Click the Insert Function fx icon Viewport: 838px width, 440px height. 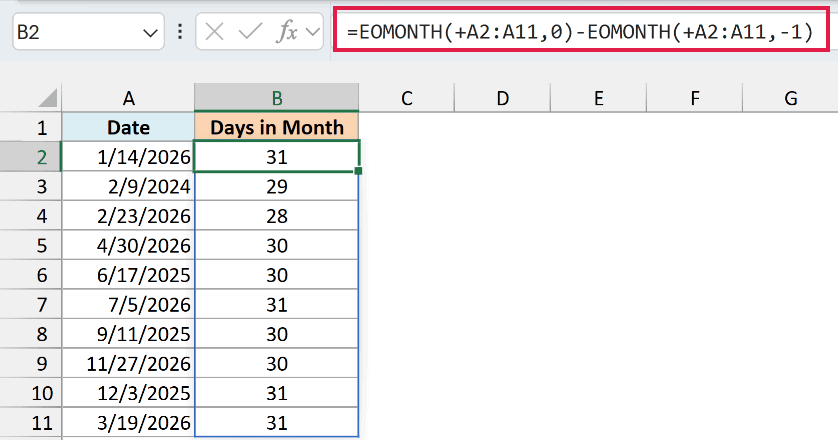click(287, 32)
